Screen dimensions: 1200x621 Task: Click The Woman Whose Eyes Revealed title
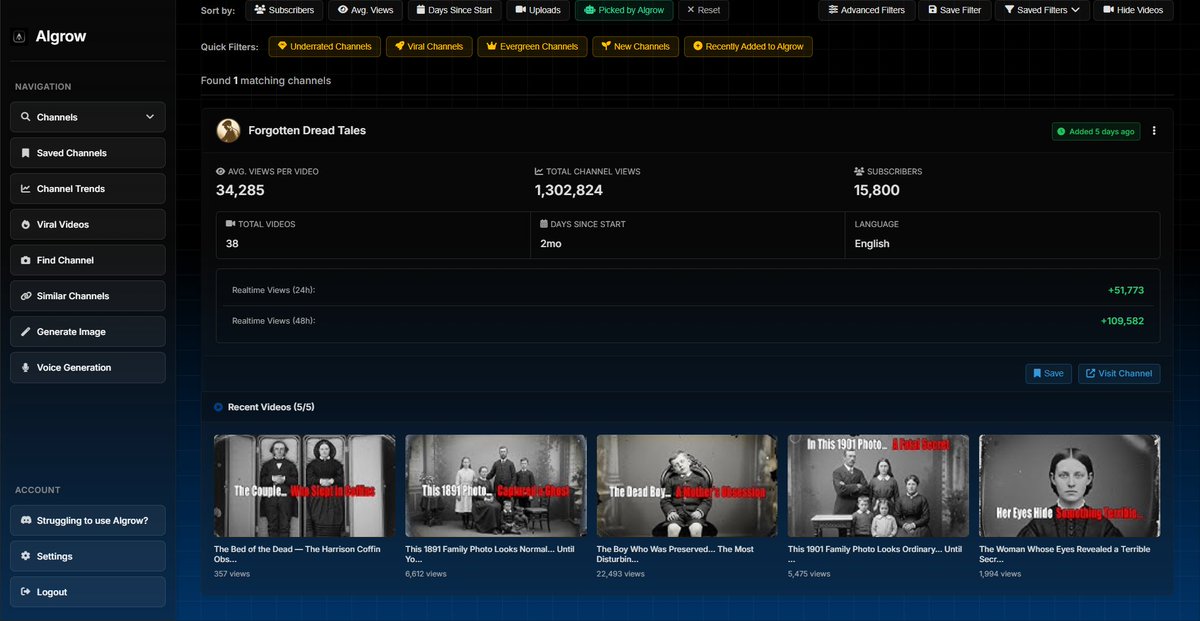pos(1065,554)
